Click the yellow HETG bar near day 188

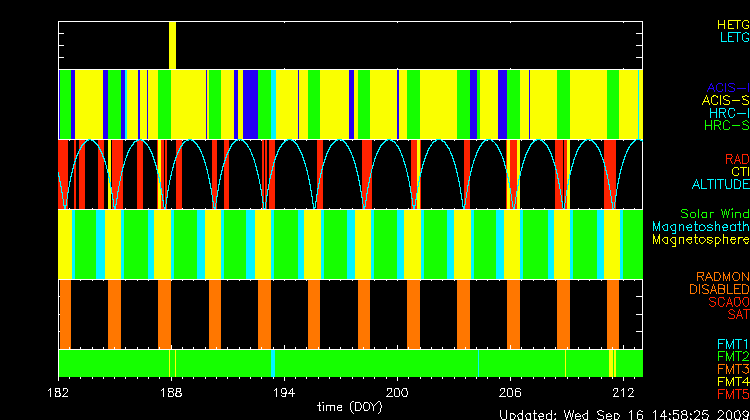pos(172,45)
